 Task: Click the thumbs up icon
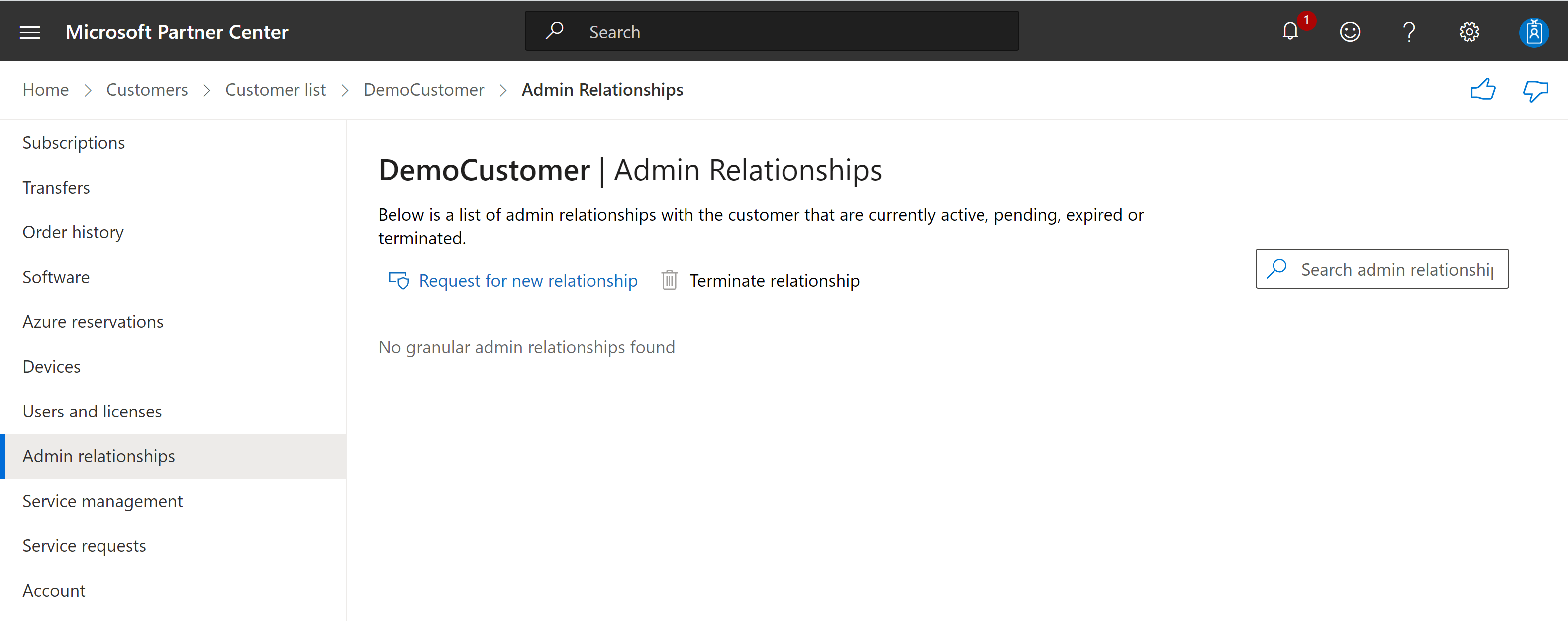1483,90
